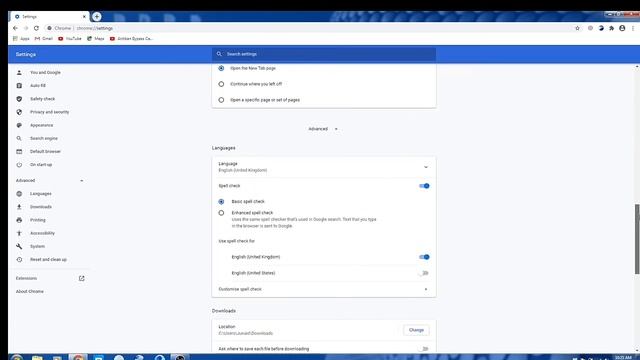640x360 pixels.
Task: Toggle spell check for English (United Kingdom)
Action: pos(424,257)
